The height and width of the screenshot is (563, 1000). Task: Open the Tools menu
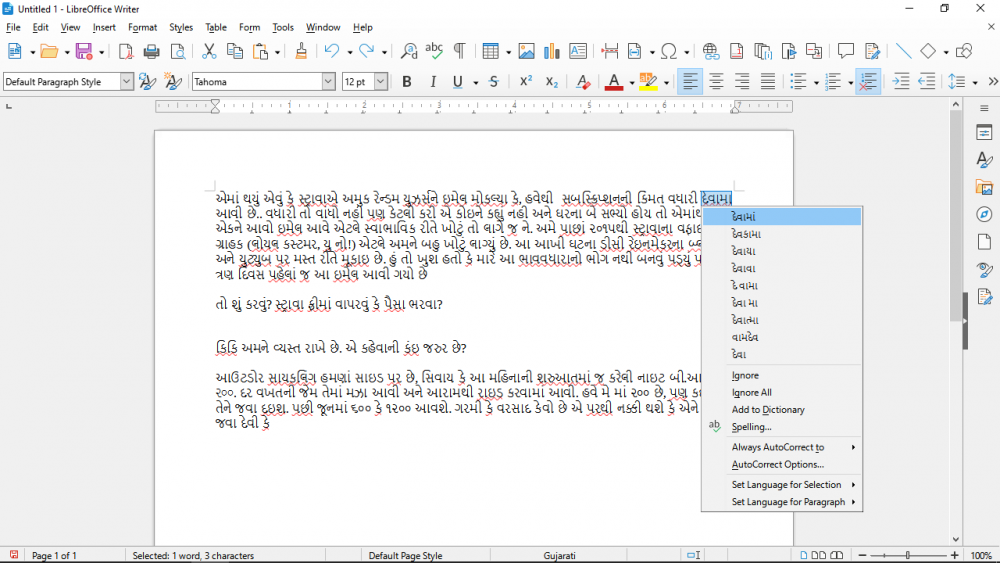283,27
